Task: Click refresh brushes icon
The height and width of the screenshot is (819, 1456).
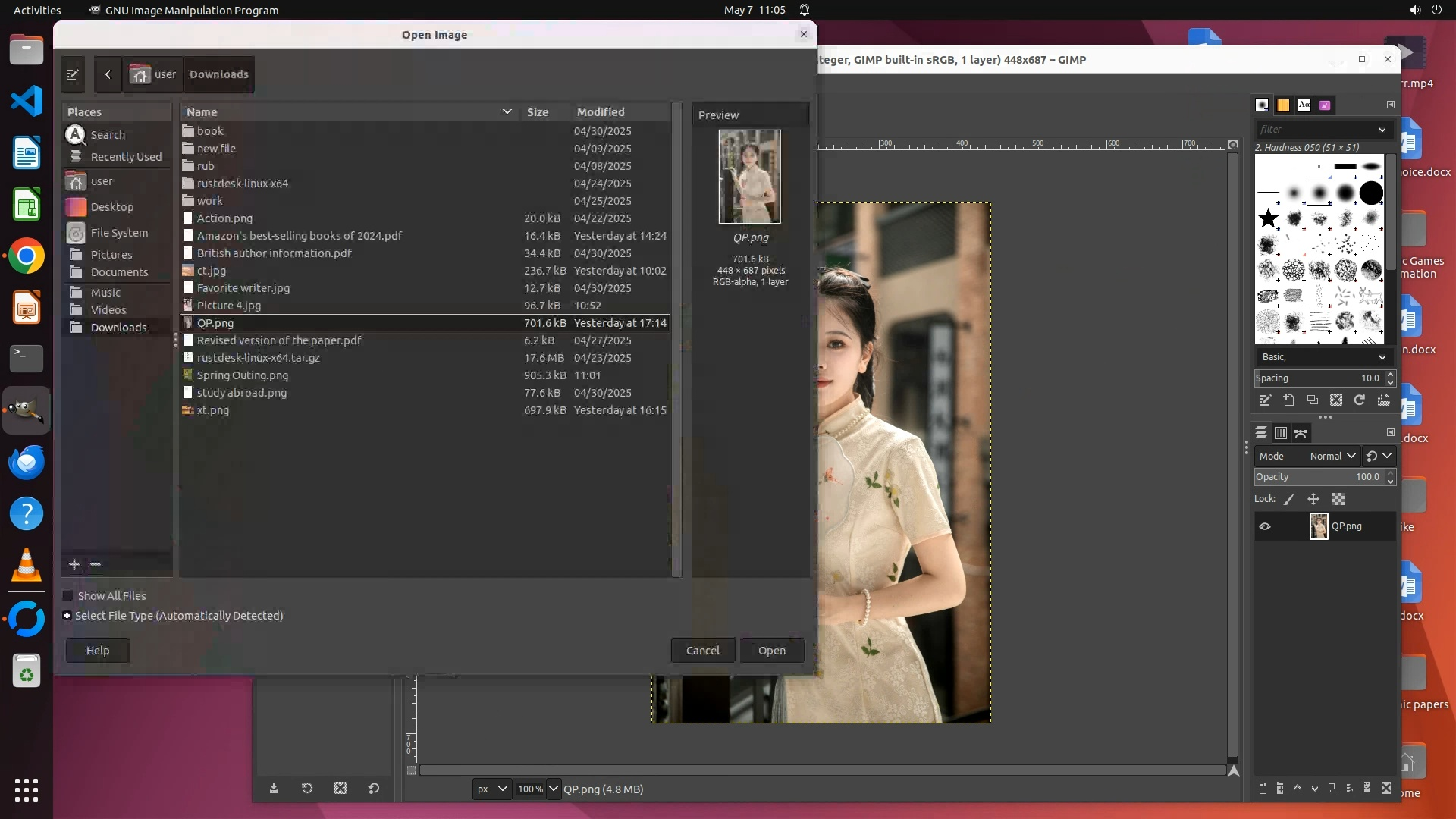Action: coord(1360,400)
